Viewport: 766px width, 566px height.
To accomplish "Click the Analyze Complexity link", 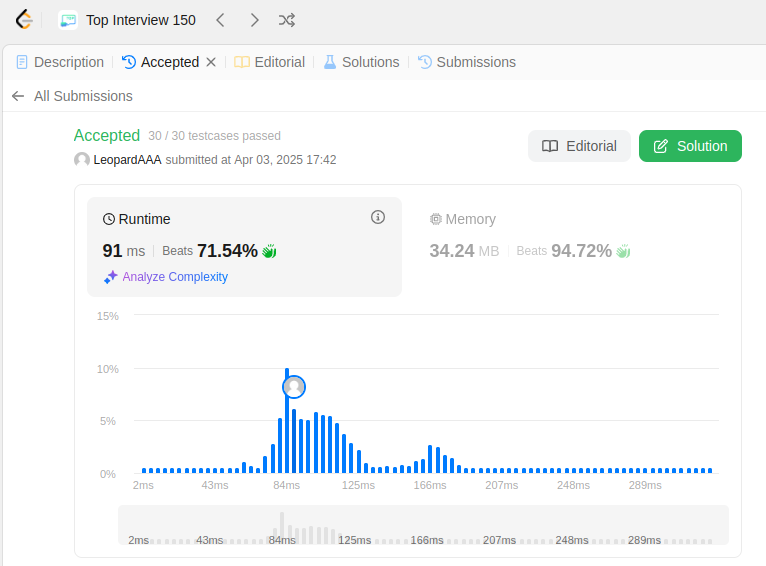I will pos(166,277).
